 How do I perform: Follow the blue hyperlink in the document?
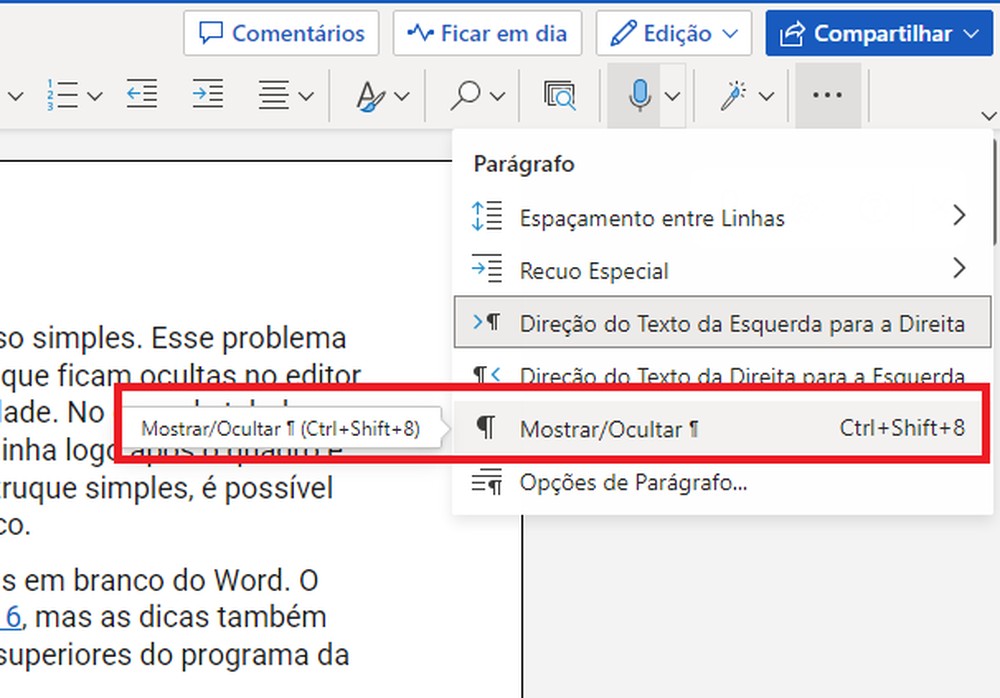point(10,617)
